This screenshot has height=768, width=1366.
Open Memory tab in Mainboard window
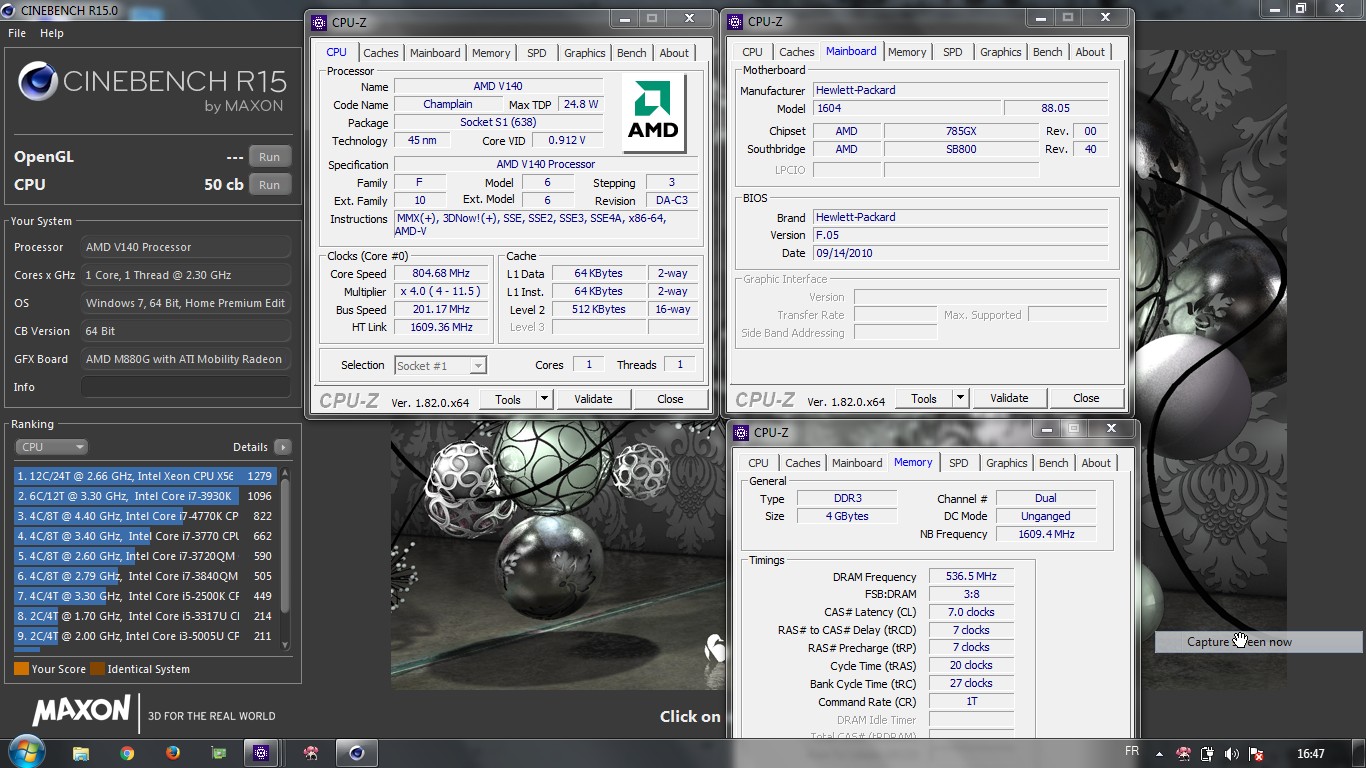[907, 52]
